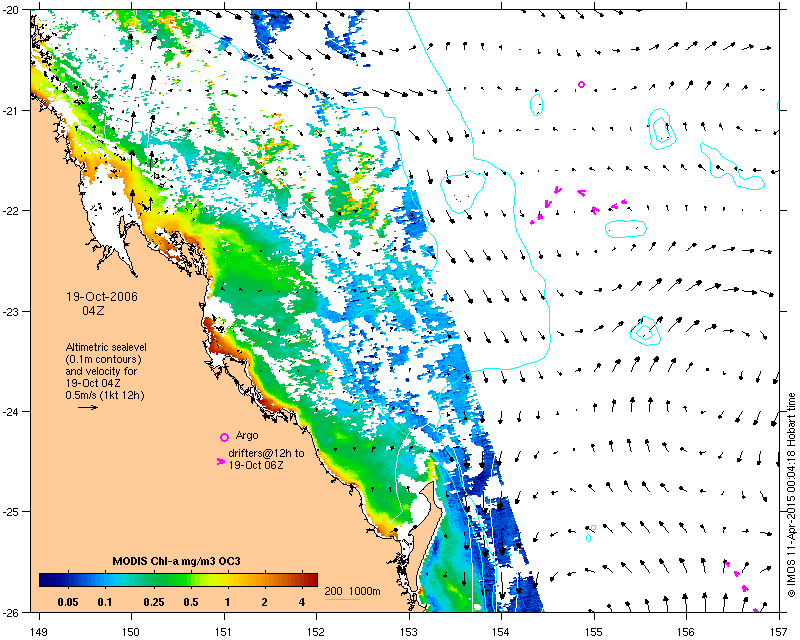Click the colorbar value label '2'
Viewport: 800px width, 640px height.
pos(264,602)
